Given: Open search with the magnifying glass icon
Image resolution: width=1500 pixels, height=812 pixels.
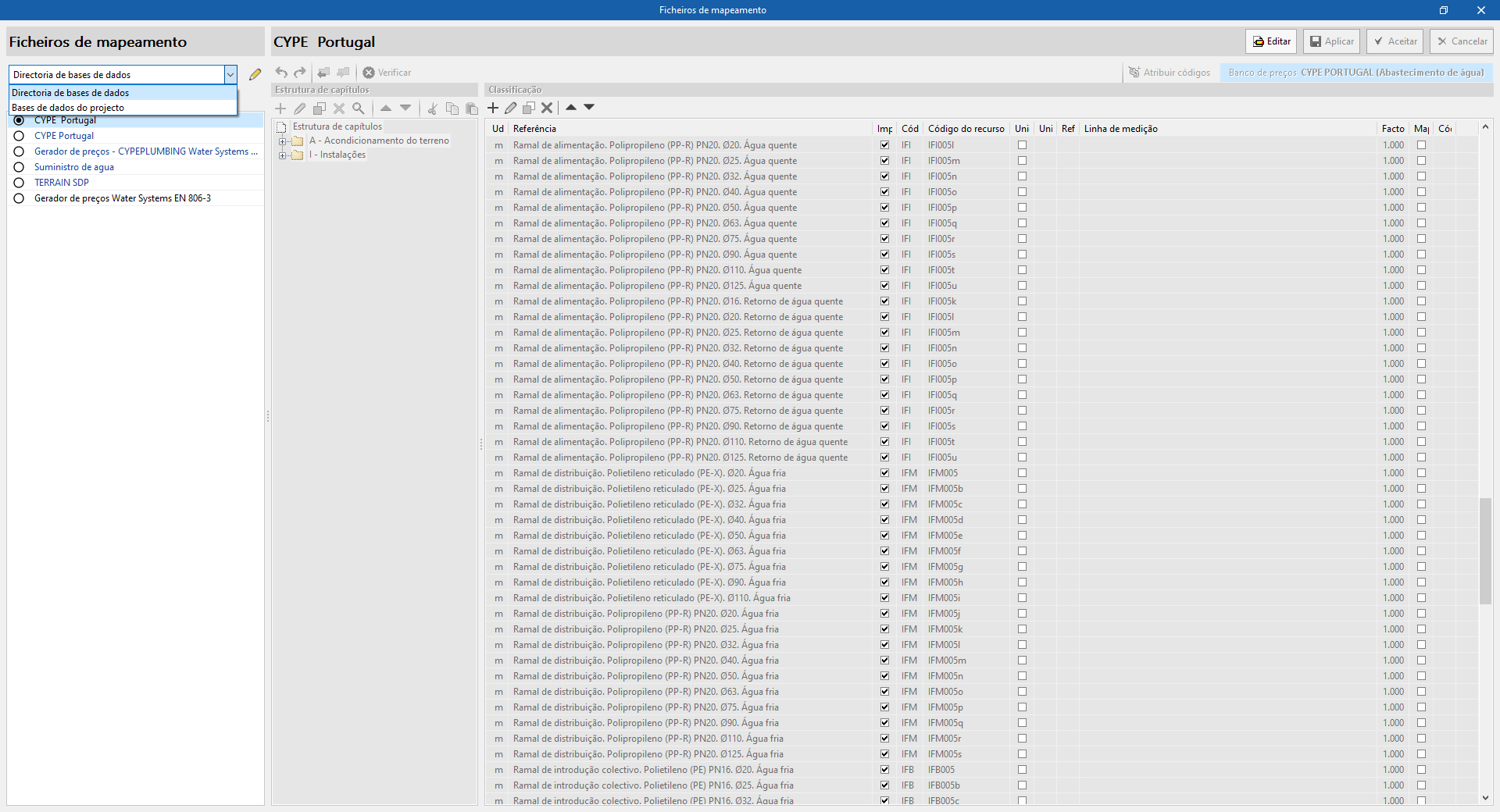Looking at the screenshot, I should (x=359, y=109).
